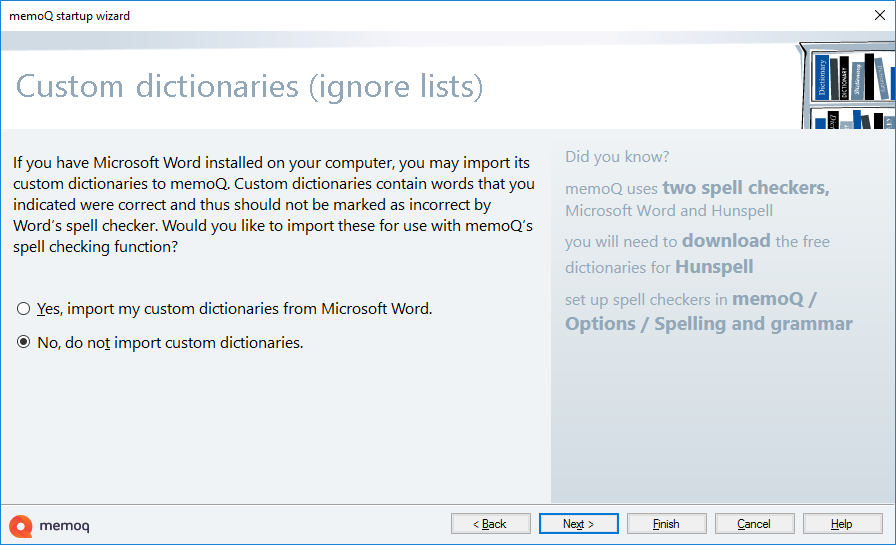Click the Custom dictionaries (ignore lists) heading
The height and width of the screenshot is (545, 896).
tap(249, 87)
